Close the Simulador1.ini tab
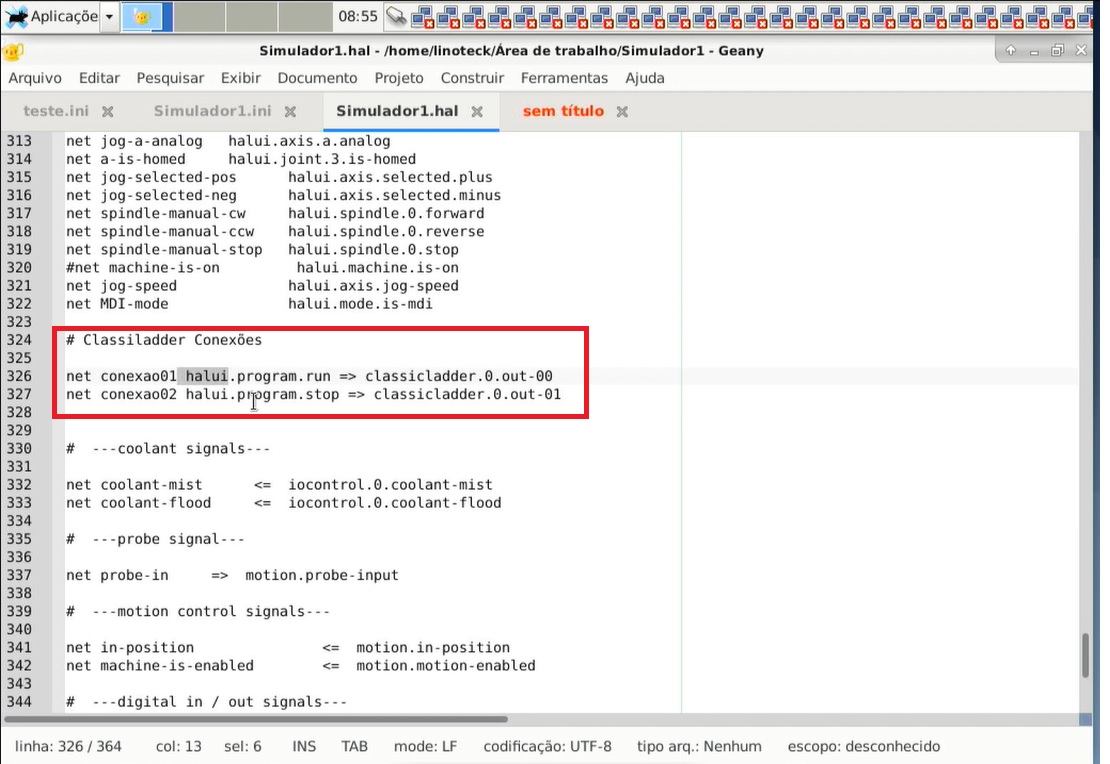1110x764 pixels. click(291, 112)
